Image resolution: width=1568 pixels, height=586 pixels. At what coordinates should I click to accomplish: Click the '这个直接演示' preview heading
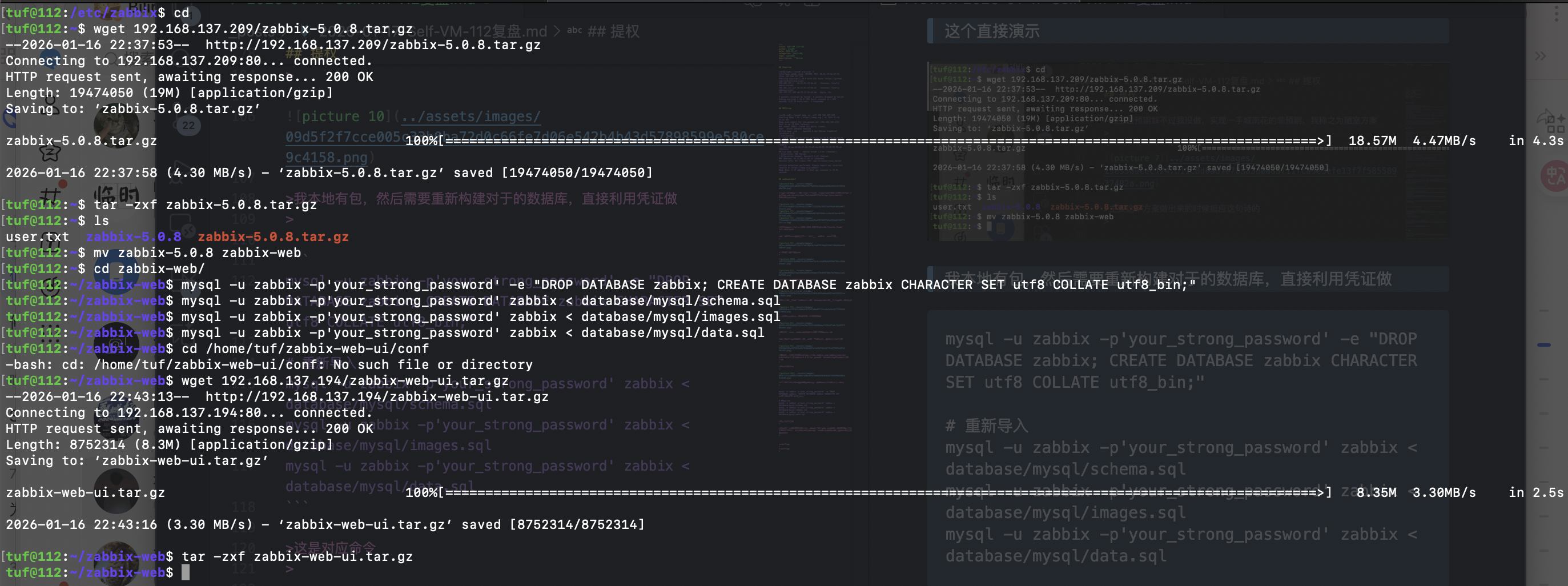point(992,31)
